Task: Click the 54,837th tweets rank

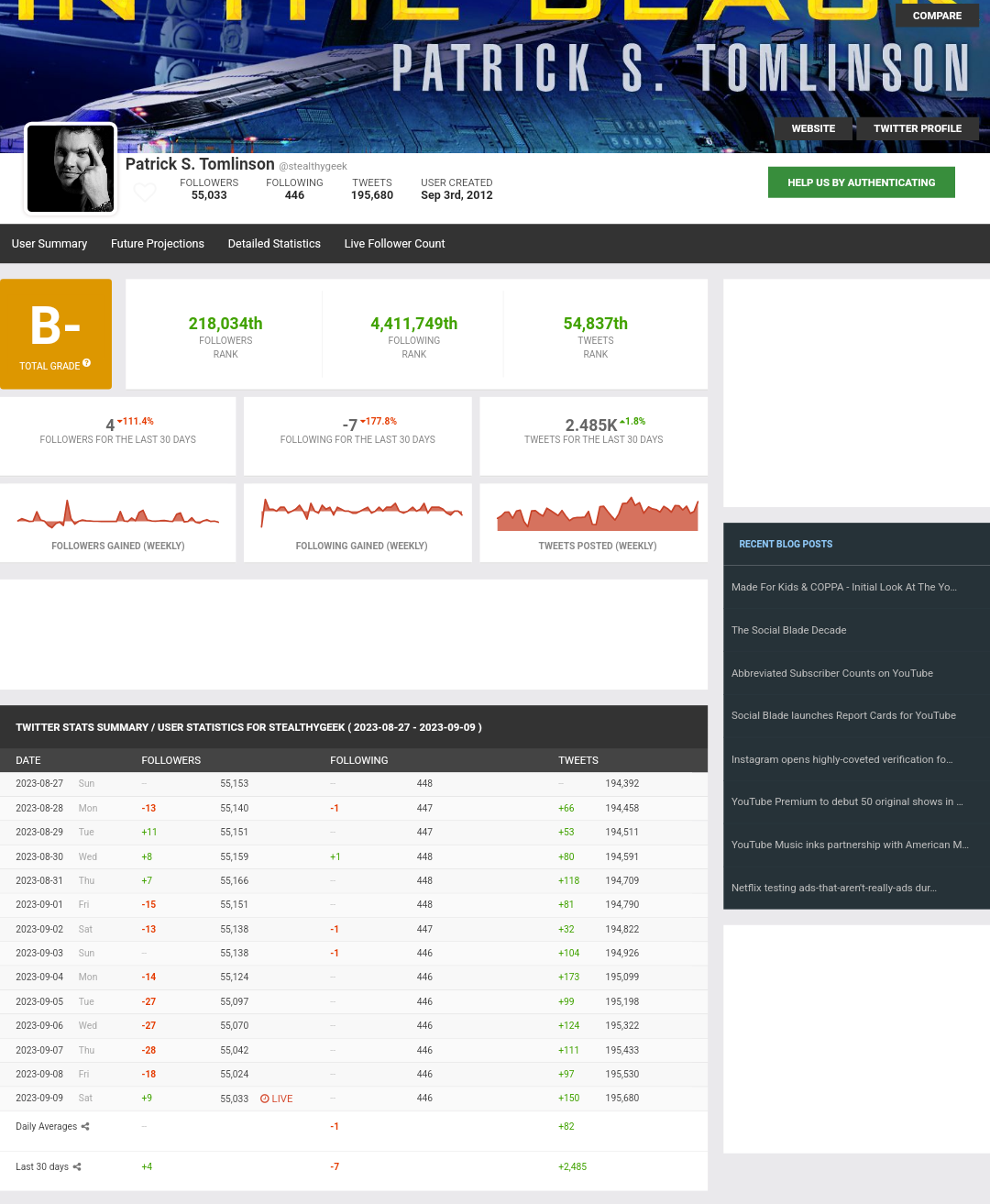Action: pos(596,324)
